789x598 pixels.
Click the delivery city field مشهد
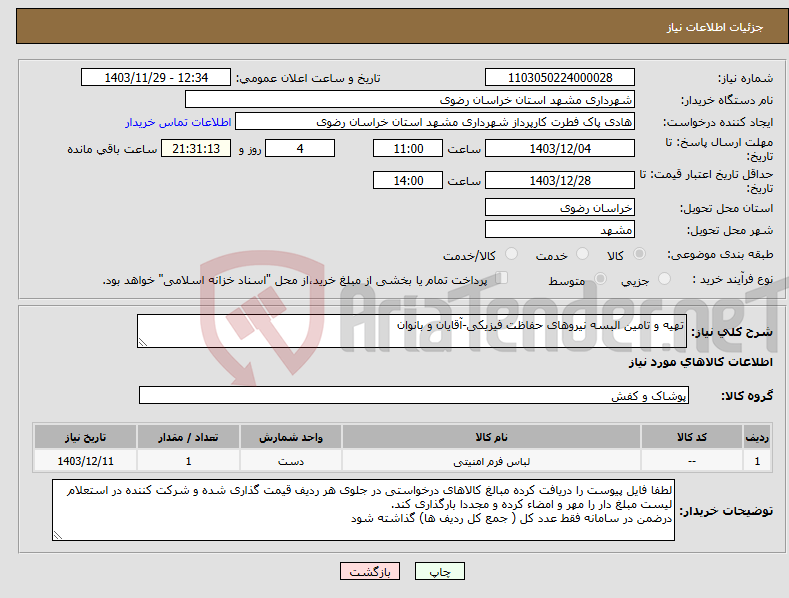pos(560,230)
